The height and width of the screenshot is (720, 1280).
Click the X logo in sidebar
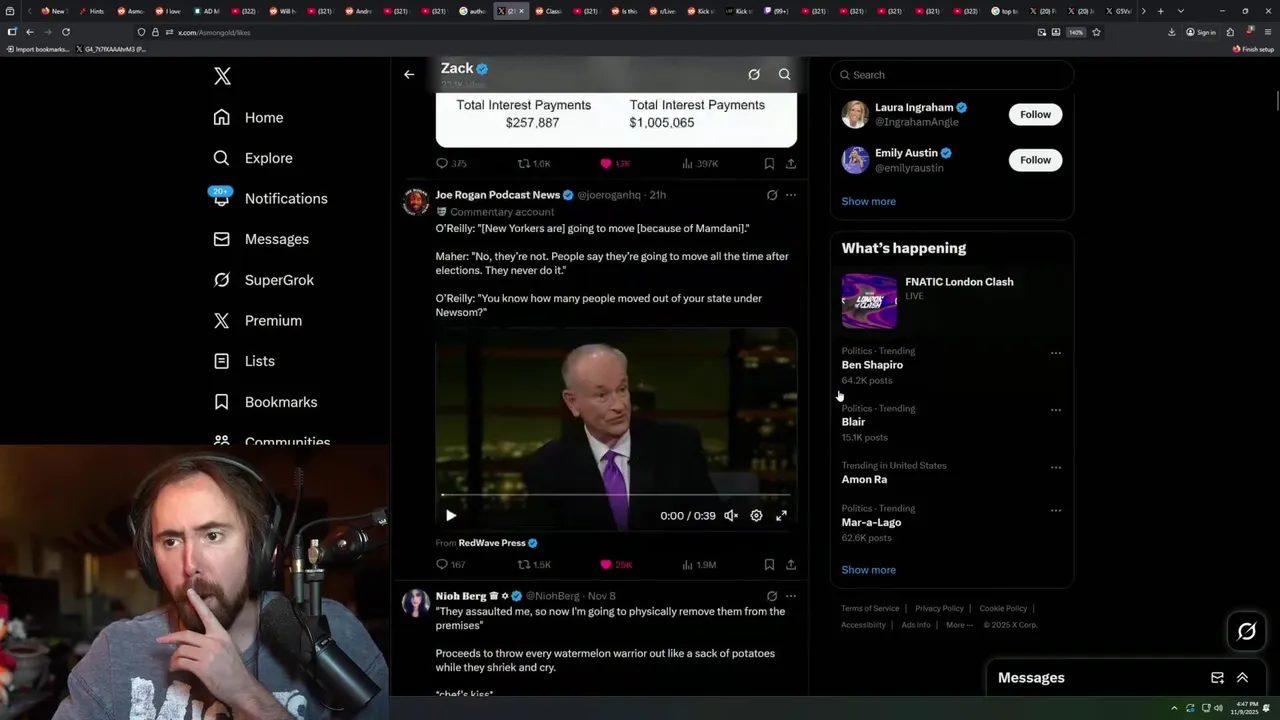tap(222, 76)
